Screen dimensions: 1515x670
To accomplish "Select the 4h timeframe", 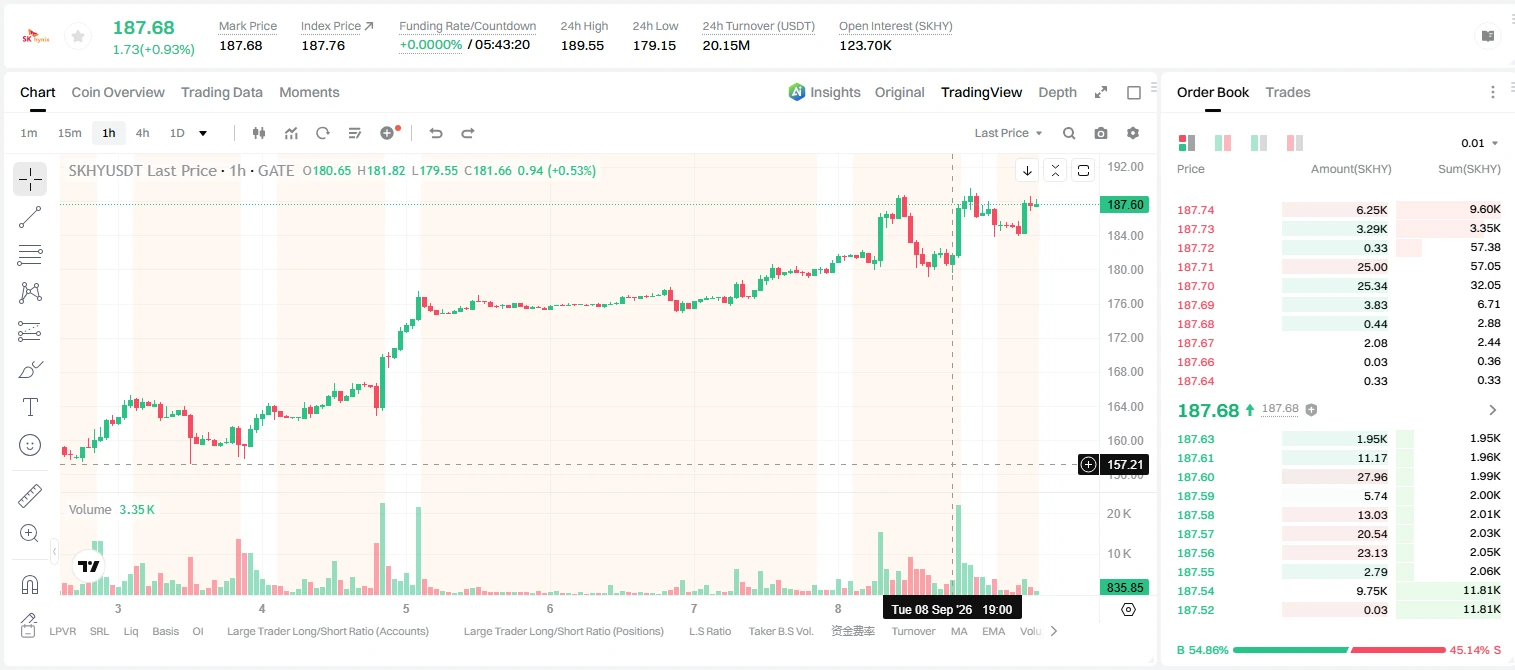I will [143, 133].
